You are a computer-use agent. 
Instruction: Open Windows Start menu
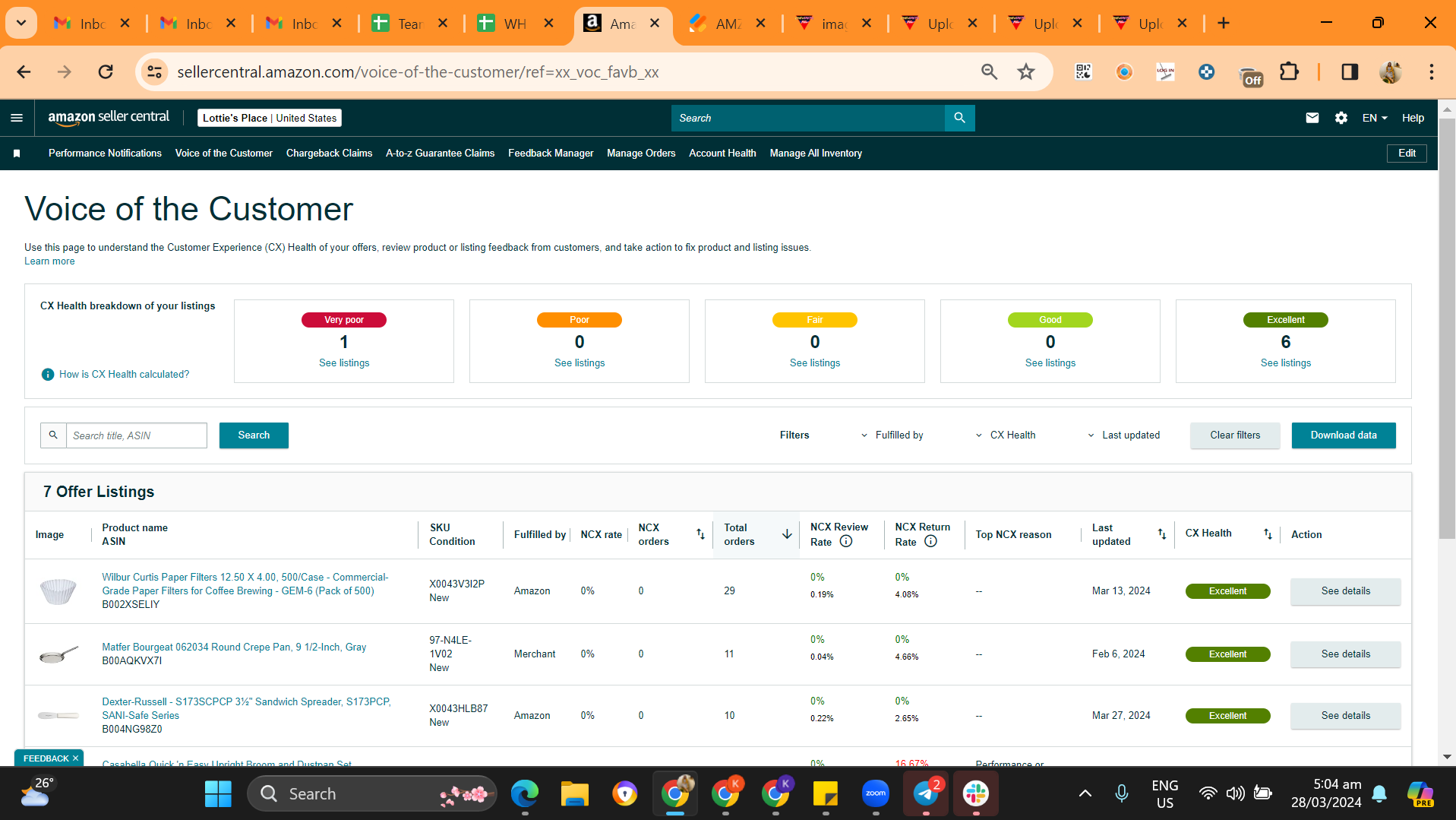tap(218, 794)
